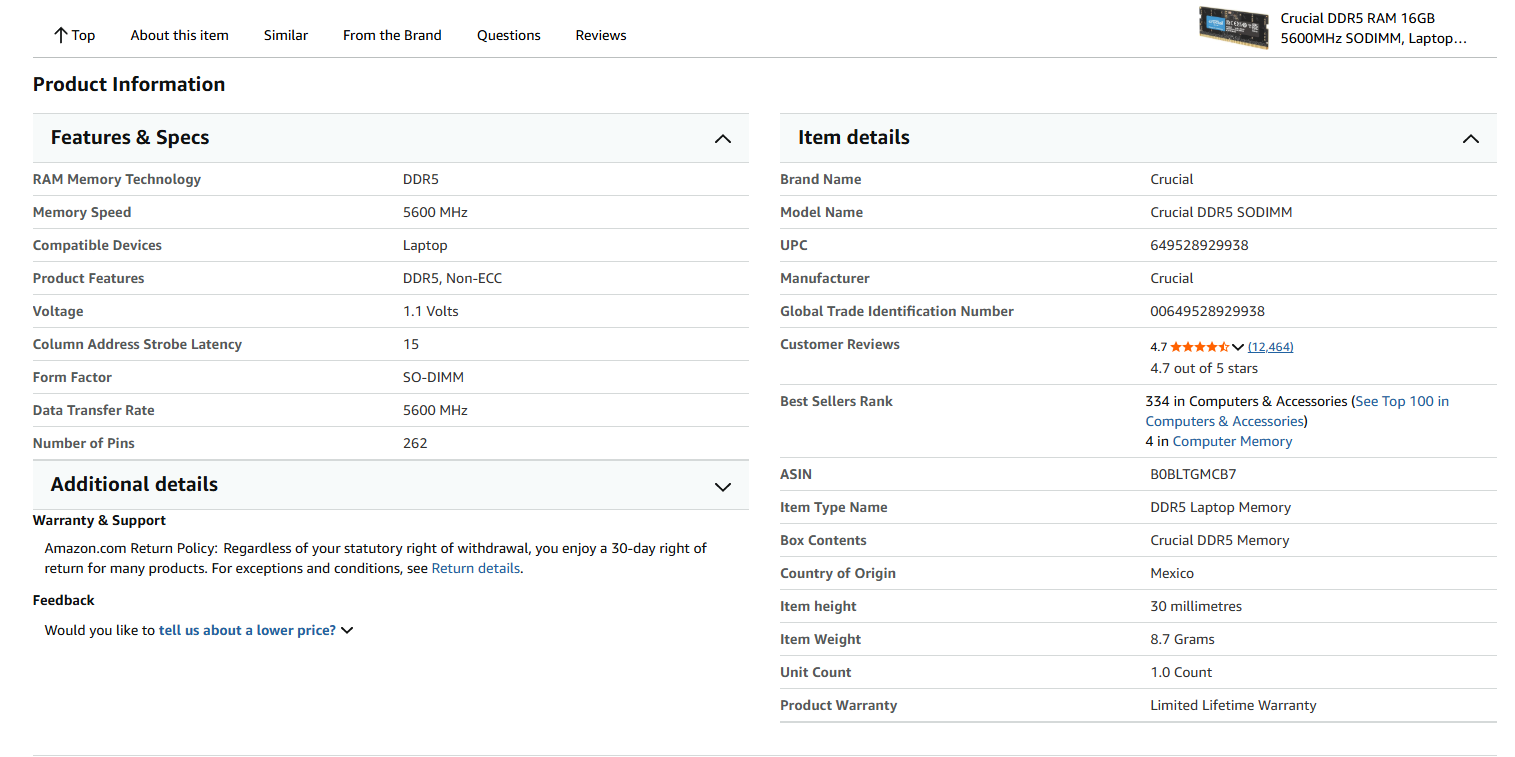Viewport: 1515px width, 757px height.
Task: Click the Manufacturer value Crucial
Action: tap(1172, 278)
